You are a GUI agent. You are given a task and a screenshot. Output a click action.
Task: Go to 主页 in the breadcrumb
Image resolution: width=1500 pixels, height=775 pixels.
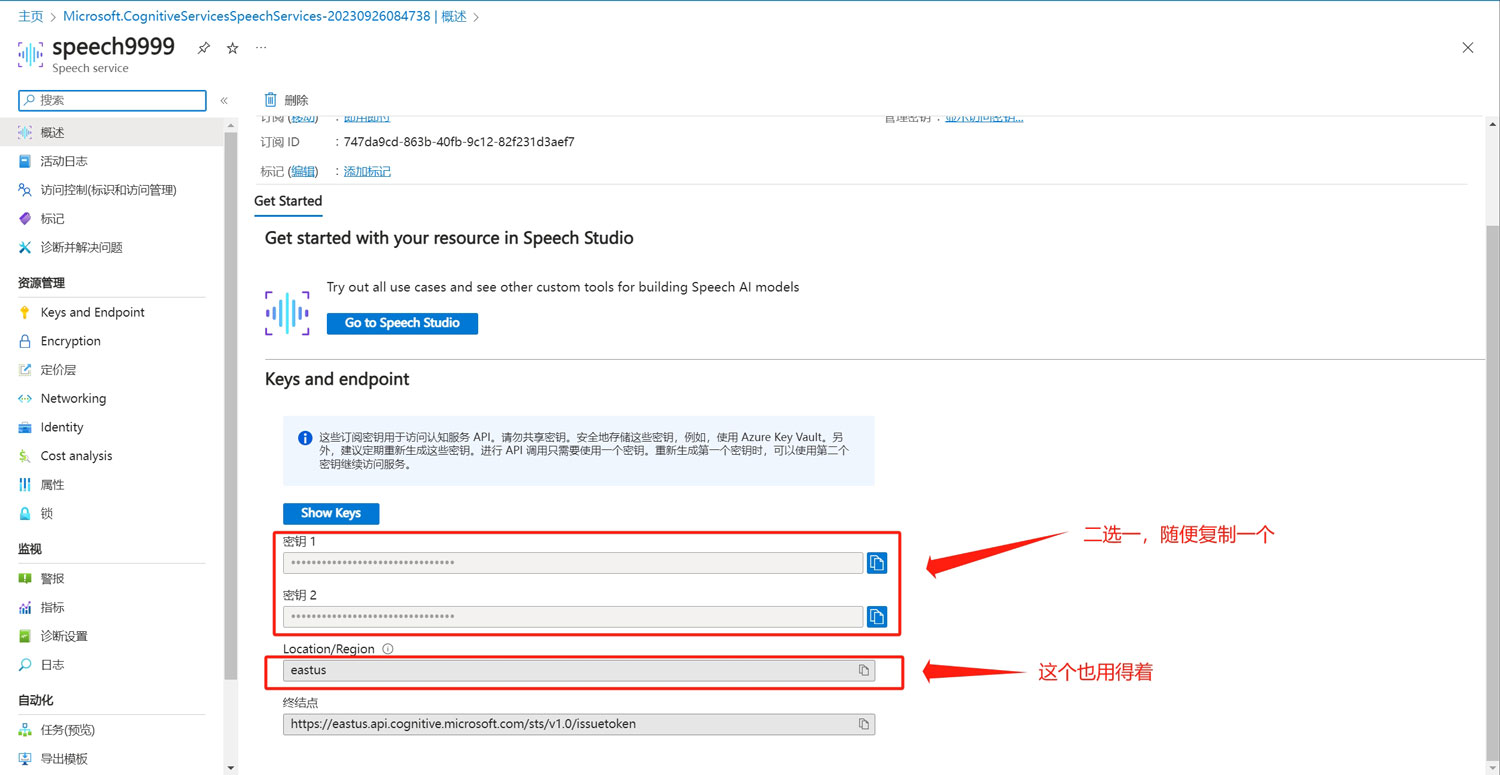pos(31,16)
